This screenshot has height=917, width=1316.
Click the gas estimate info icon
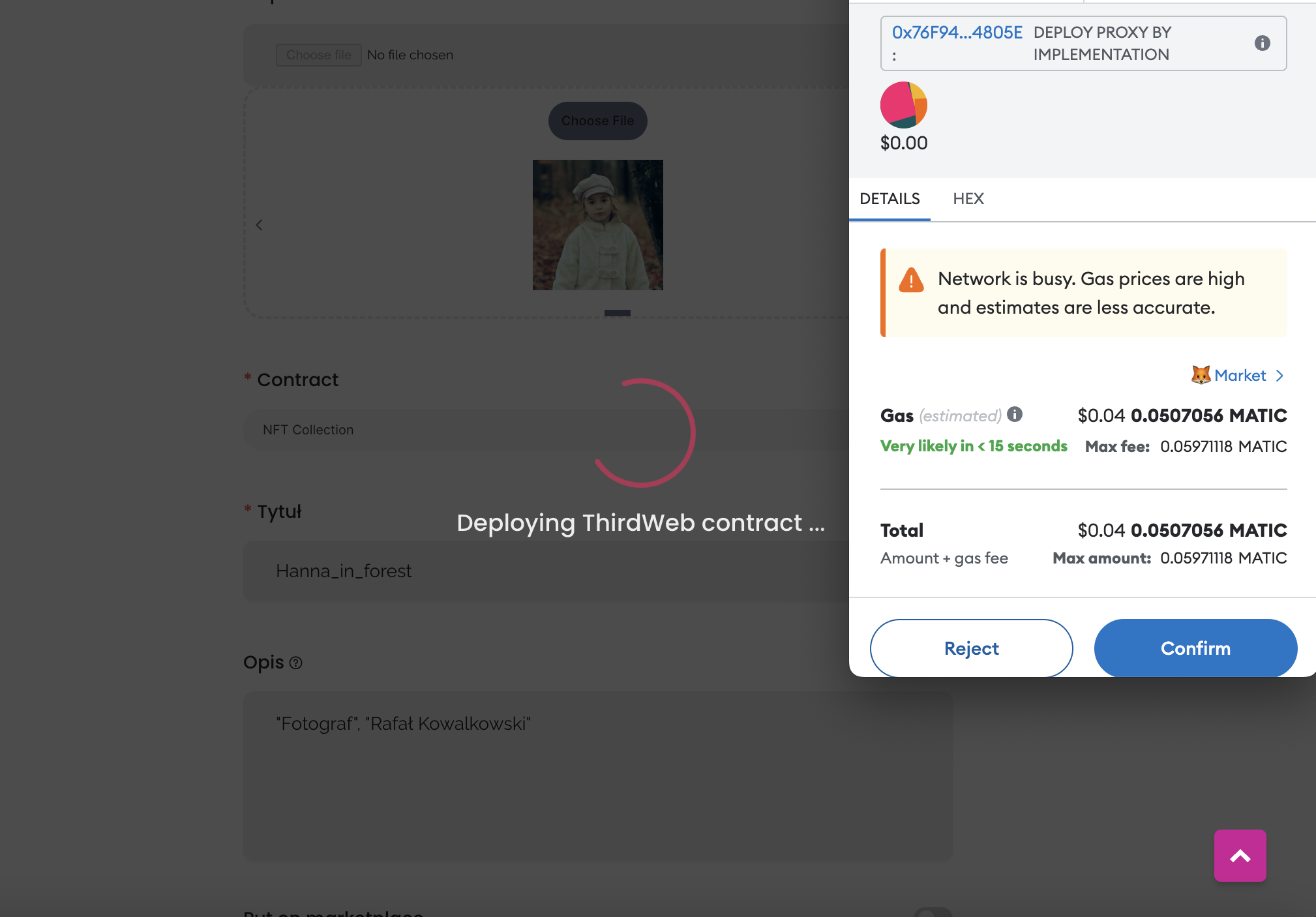[x=1015, y=414]
